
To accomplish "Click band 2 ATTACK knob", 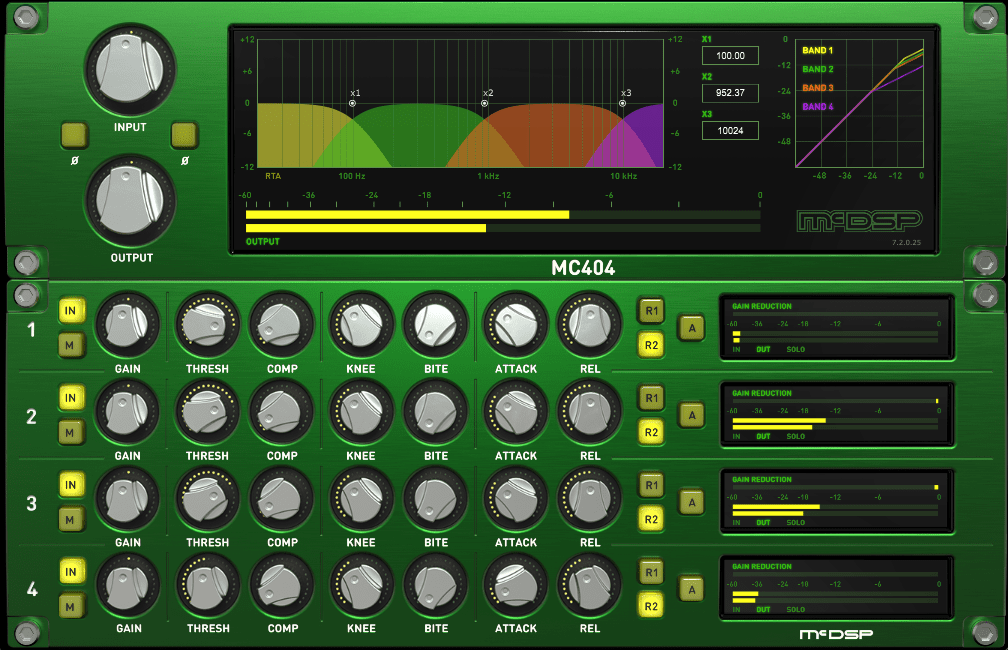I will tap(516, 412).
